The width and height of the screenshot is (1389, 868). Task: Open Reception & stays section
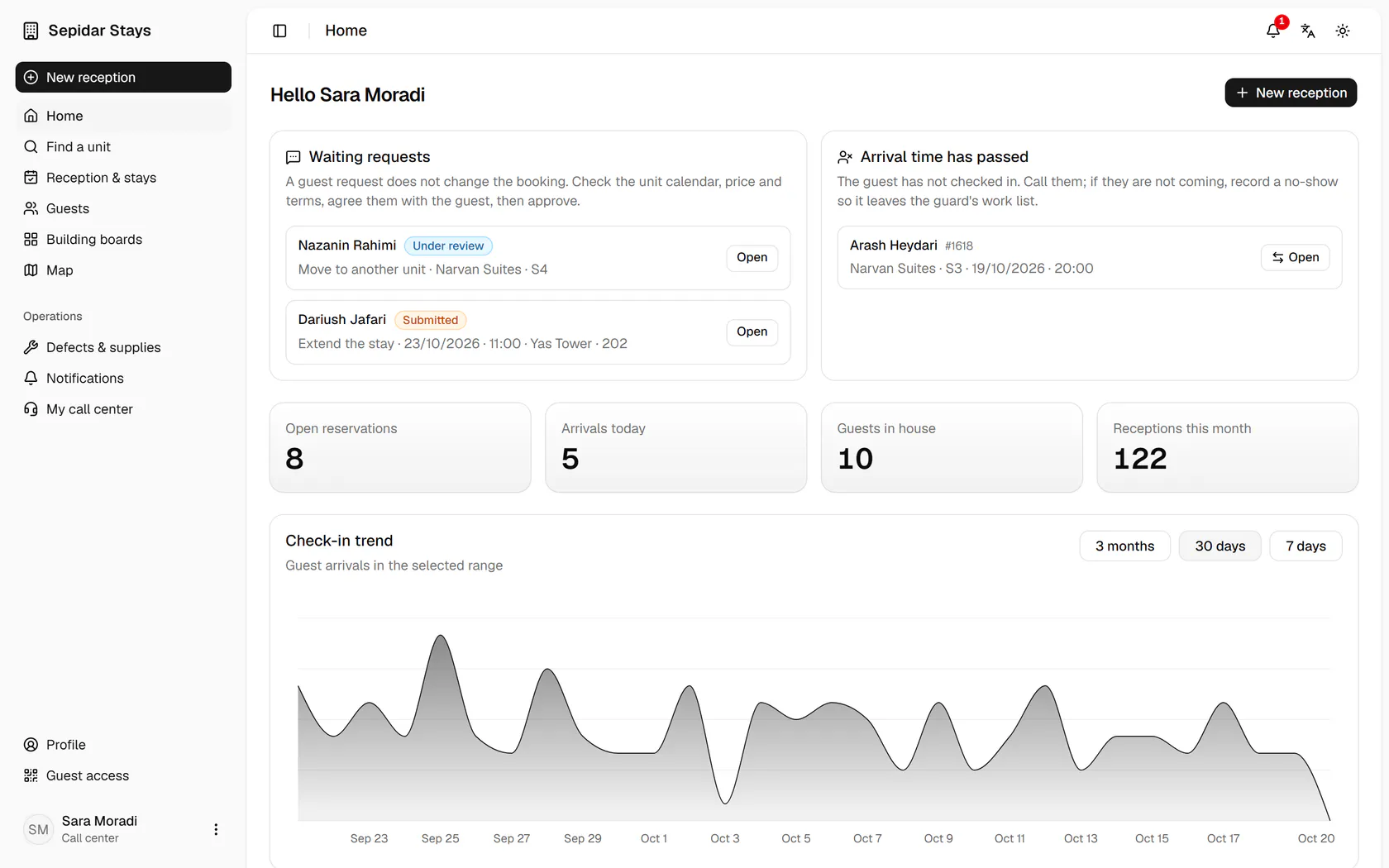pos(123,178)
